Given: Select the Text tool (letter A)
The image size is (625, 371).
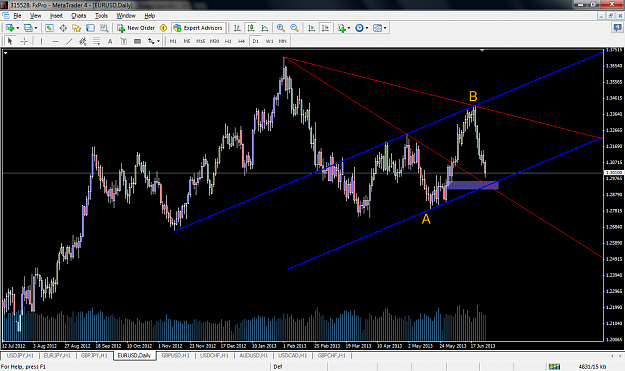Looking at the screenshot, I should [110, 41].
